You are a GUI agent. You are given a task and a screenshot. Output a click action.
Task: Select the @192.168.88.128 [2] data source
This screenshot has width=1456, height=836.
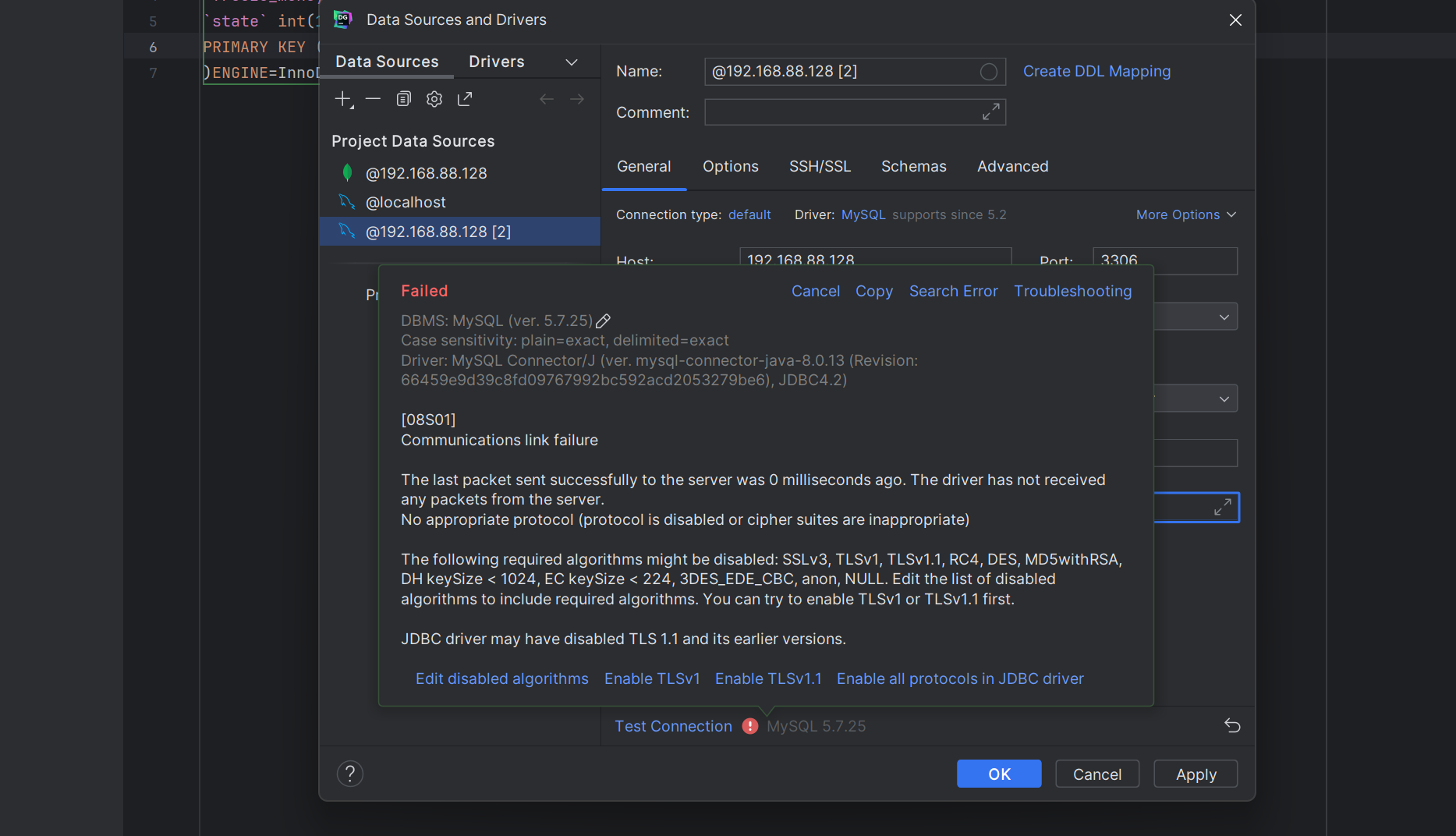pyautogui.click(x=460, y=232)
